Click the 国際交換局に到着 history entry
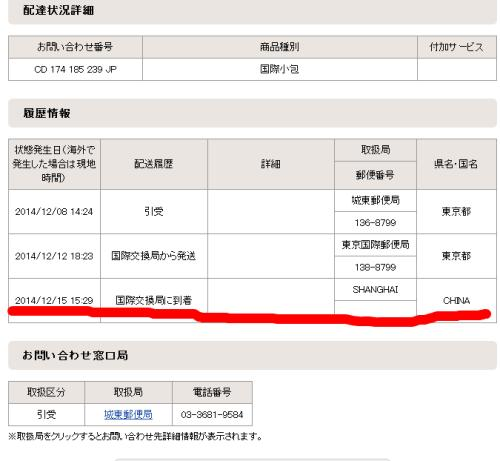 [x=154, y=300]
